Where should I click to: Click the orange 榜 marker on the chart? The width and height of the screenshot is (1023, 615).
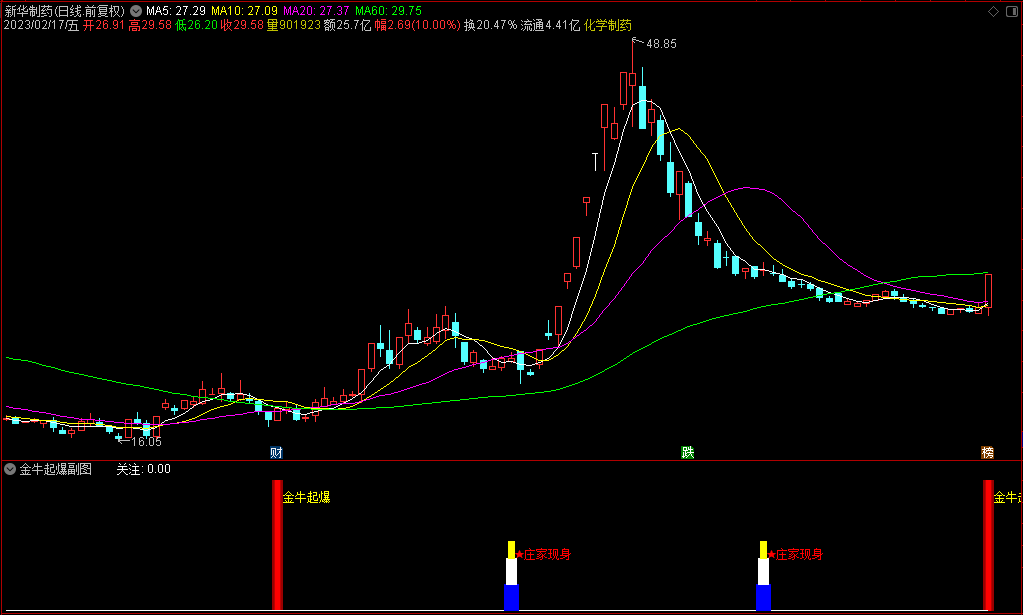987,453
